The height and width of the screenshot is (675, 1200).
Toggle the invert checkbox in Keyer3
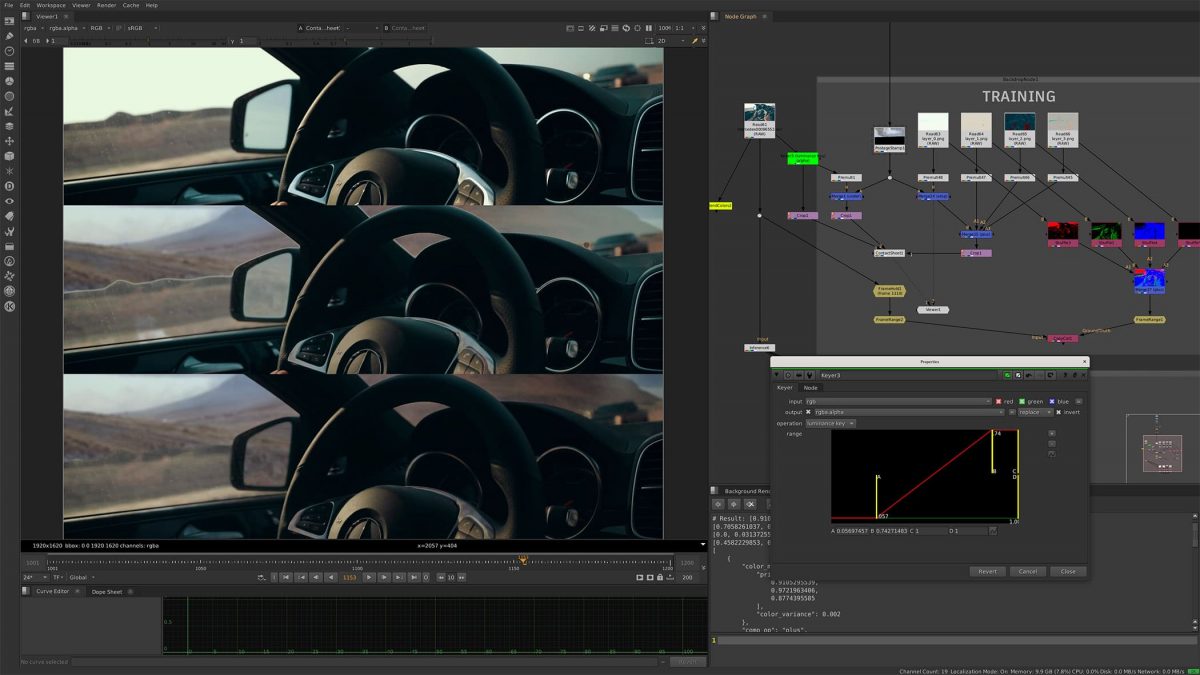click(1058, 412)
